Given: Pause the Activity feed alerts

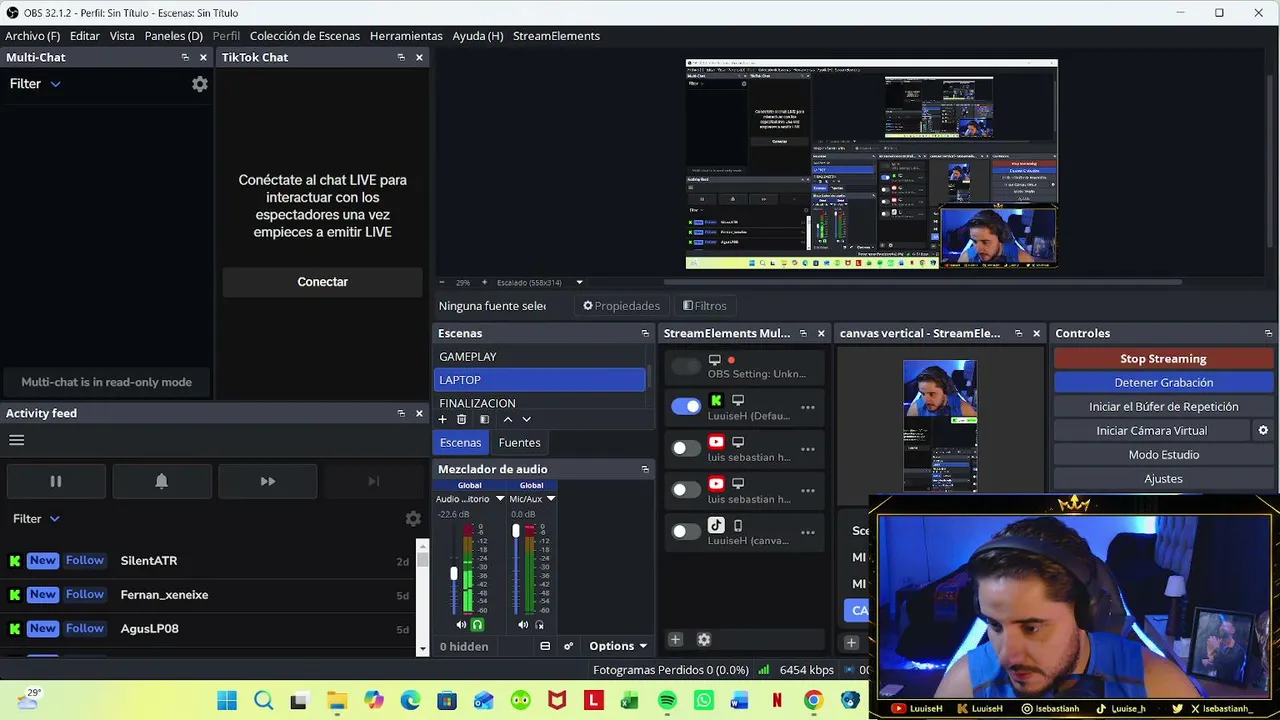Looking at the screenshot, I should coord(56,481).
